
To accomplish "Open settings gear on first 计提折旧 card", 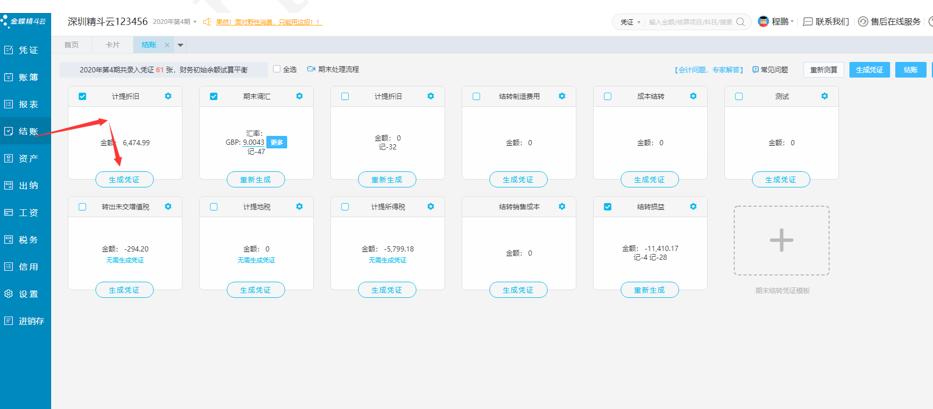I will click(168, 96).
